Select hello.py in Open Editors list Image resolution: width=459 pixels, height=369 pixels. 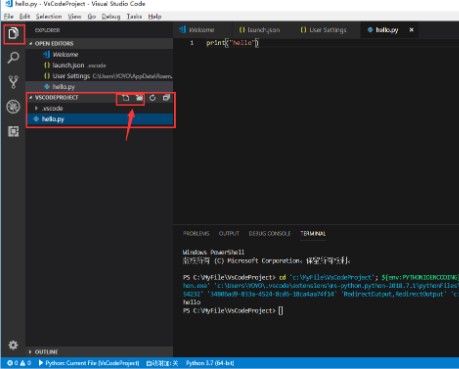tap(99, 87)
